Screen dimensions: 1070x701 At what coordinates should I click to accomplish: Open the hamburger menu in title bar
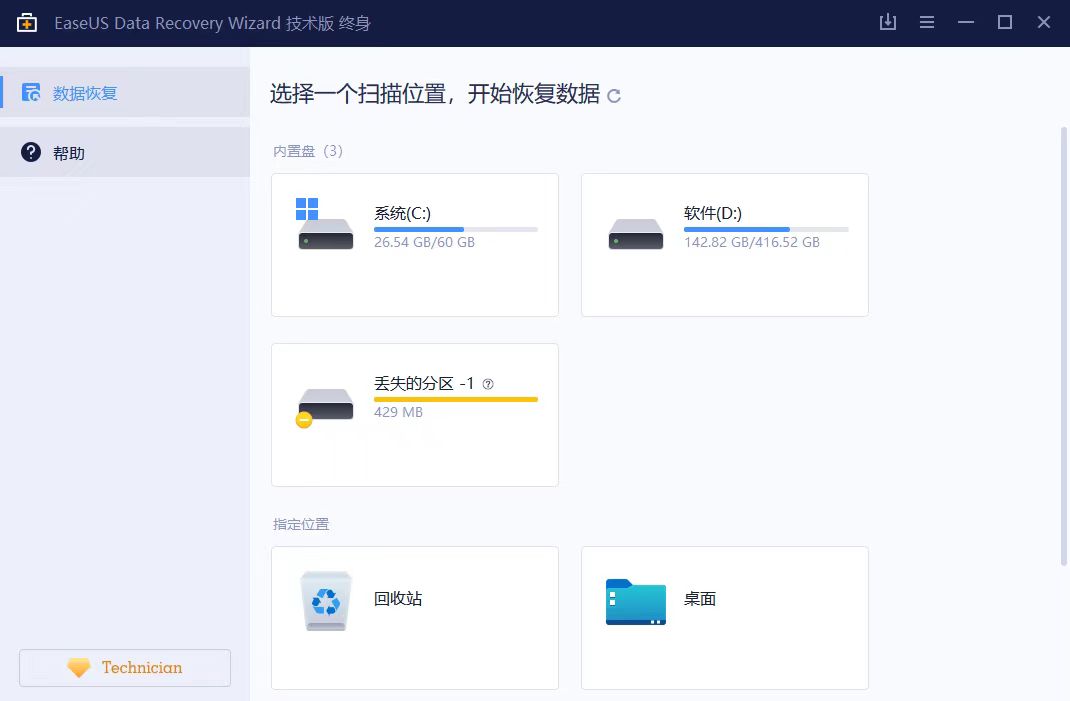(927, 22)
